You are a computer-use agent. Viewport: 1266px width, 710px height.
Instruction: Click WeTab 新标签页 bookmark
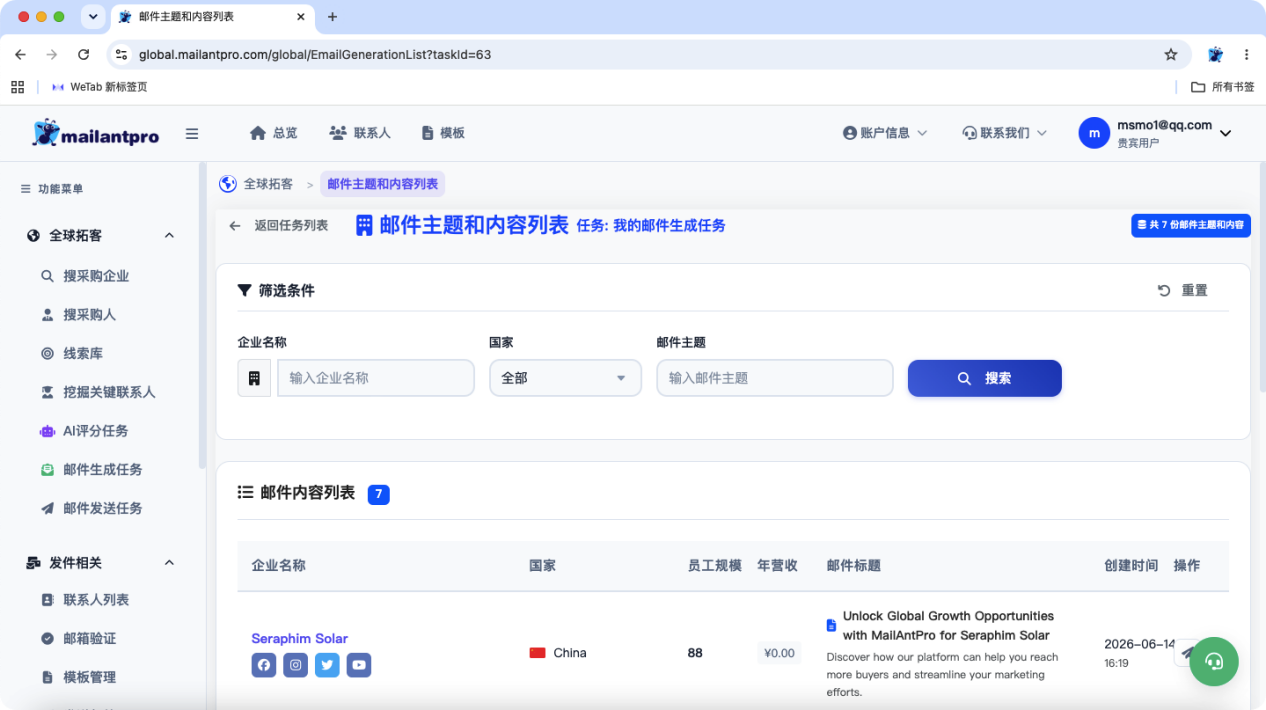pos(99,87)
